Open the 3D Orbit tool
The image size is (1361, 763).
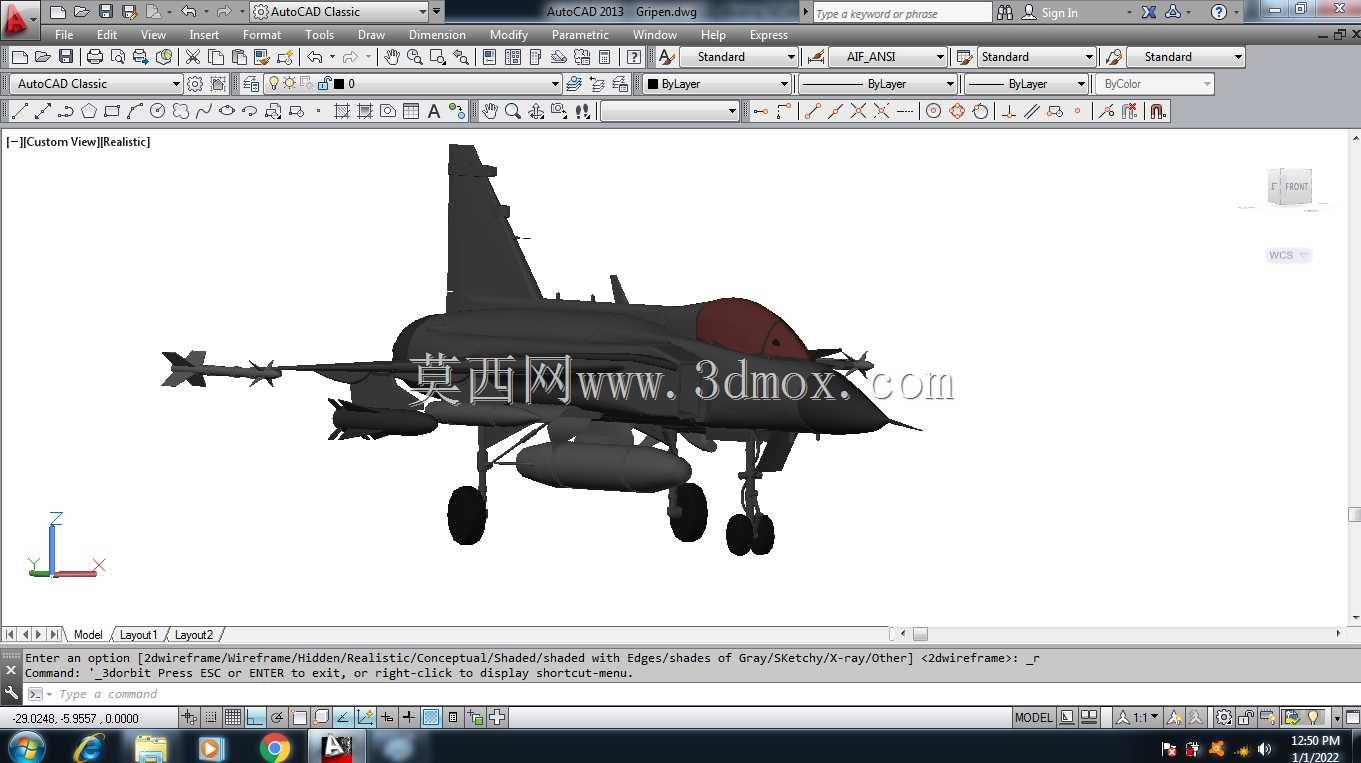536,111
